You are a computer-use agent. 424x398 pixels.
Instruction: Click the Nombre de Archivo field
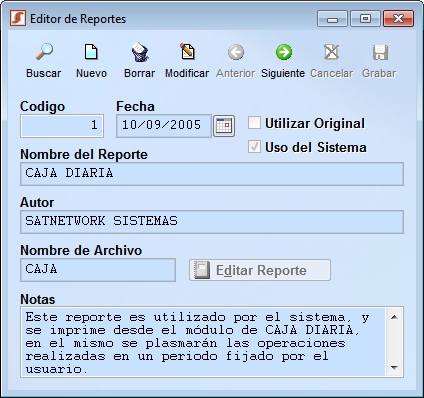point(98,270)
